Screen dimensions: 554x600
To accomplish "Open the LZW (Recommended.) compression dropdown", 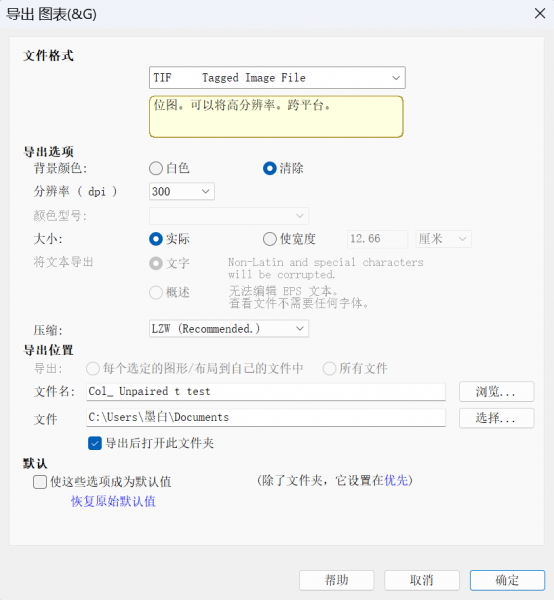I will (x=229, y=329).
